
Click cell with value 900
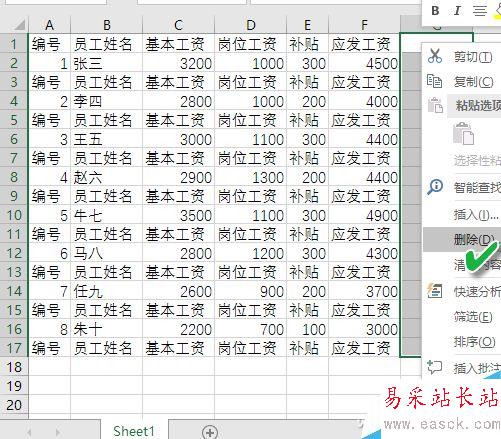pyautogui.click(x=251, y=291)
